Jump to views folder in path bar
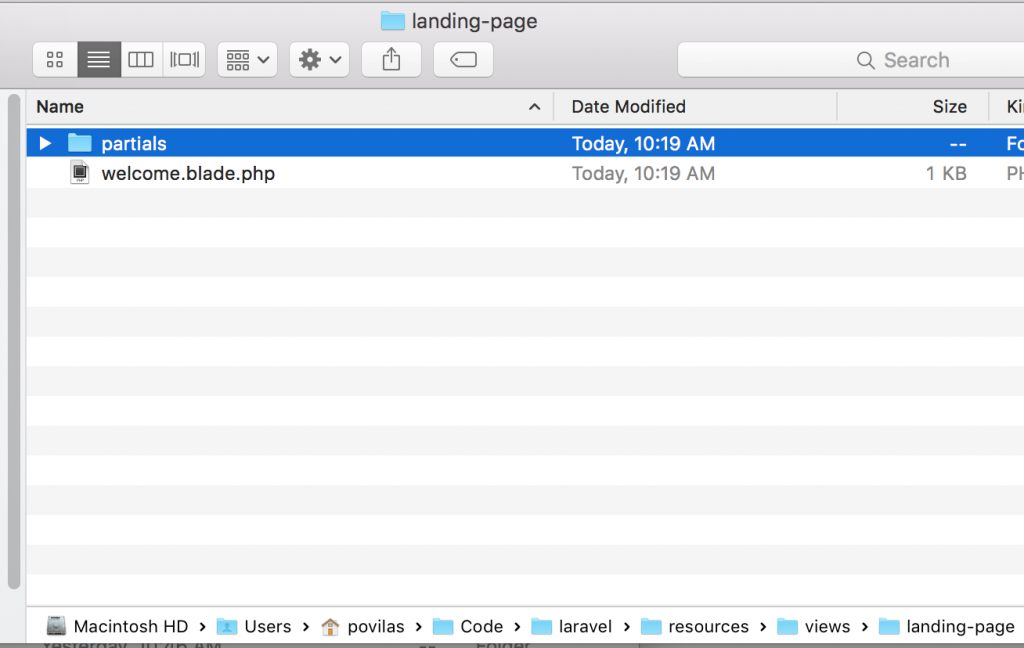 click(x=814, y=627)
